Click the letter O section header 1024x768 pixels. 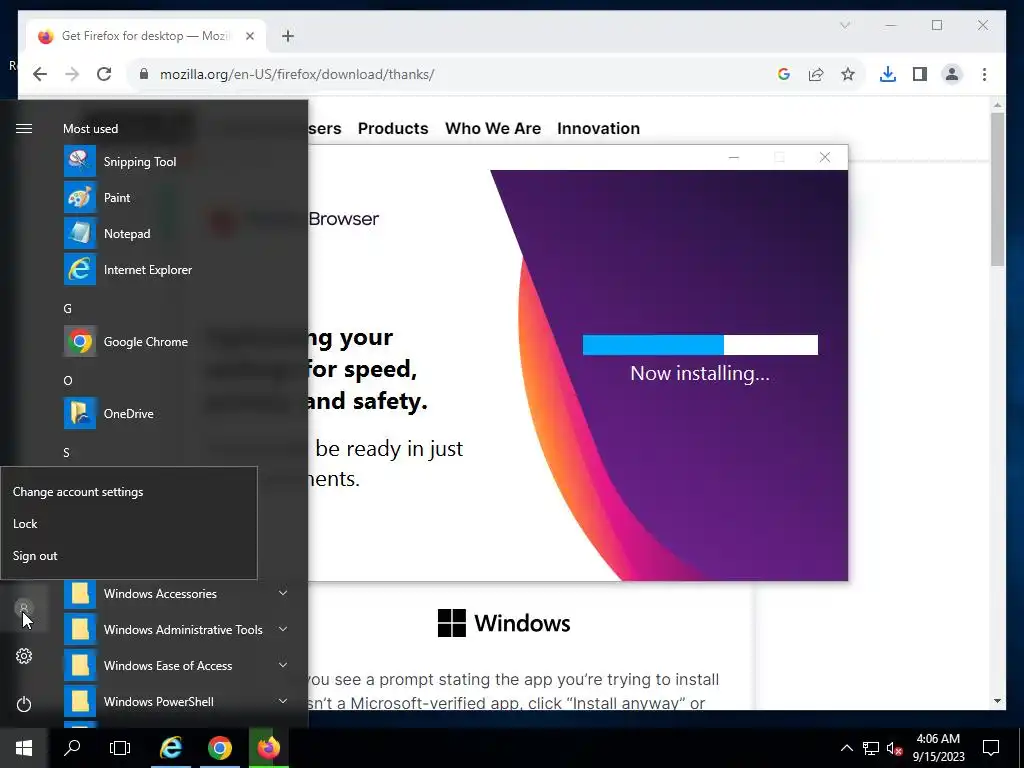(x=68, y=380)
